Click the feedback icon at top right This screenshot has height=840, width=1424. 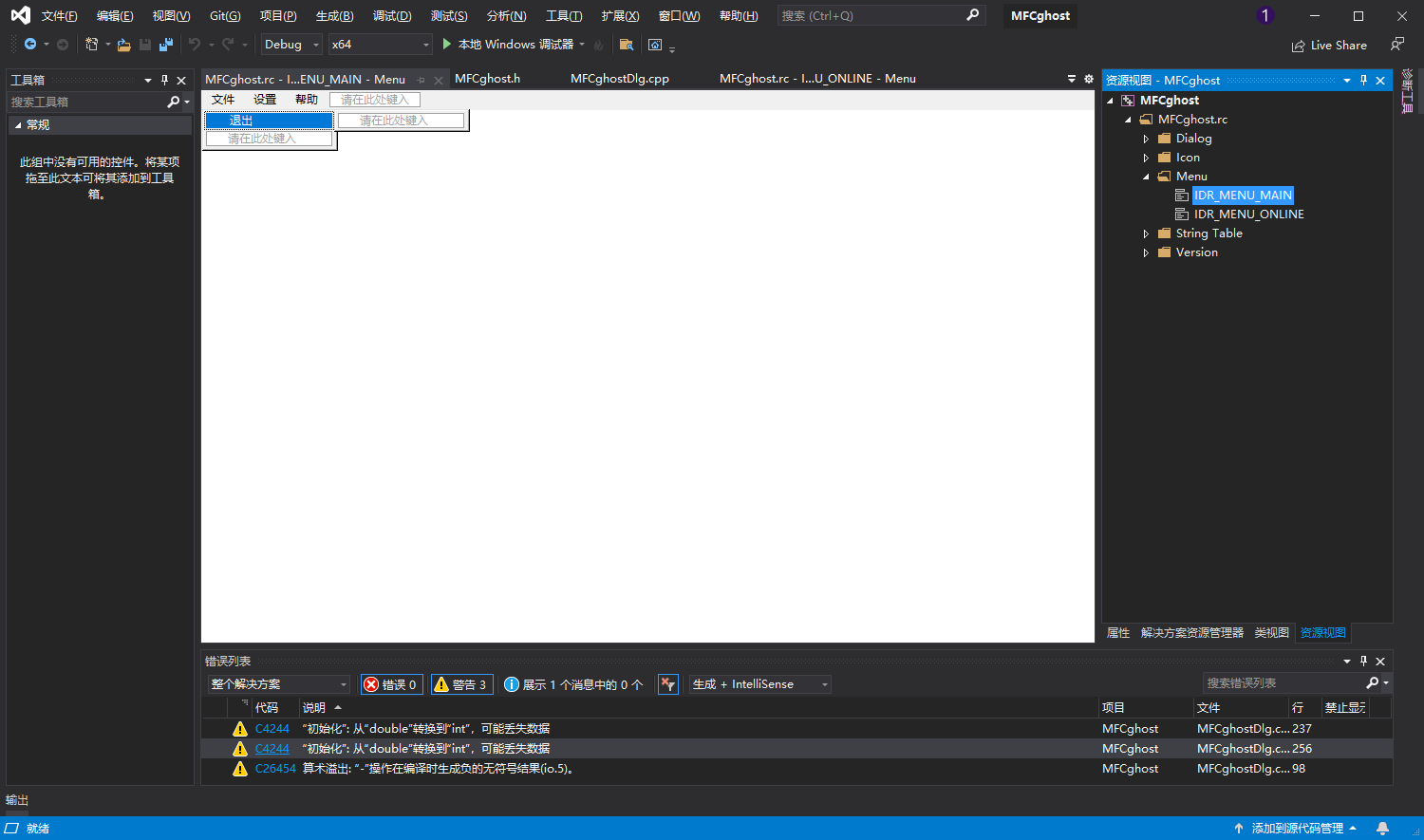pyautogui.click(x=1397, y=45)
